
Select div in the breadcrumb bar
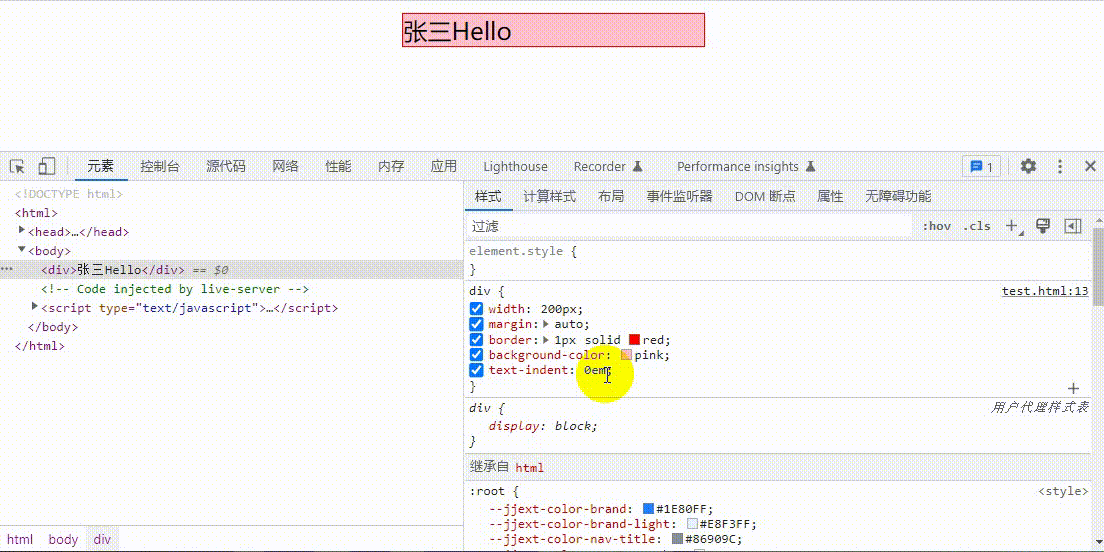(x=102, y=539)
